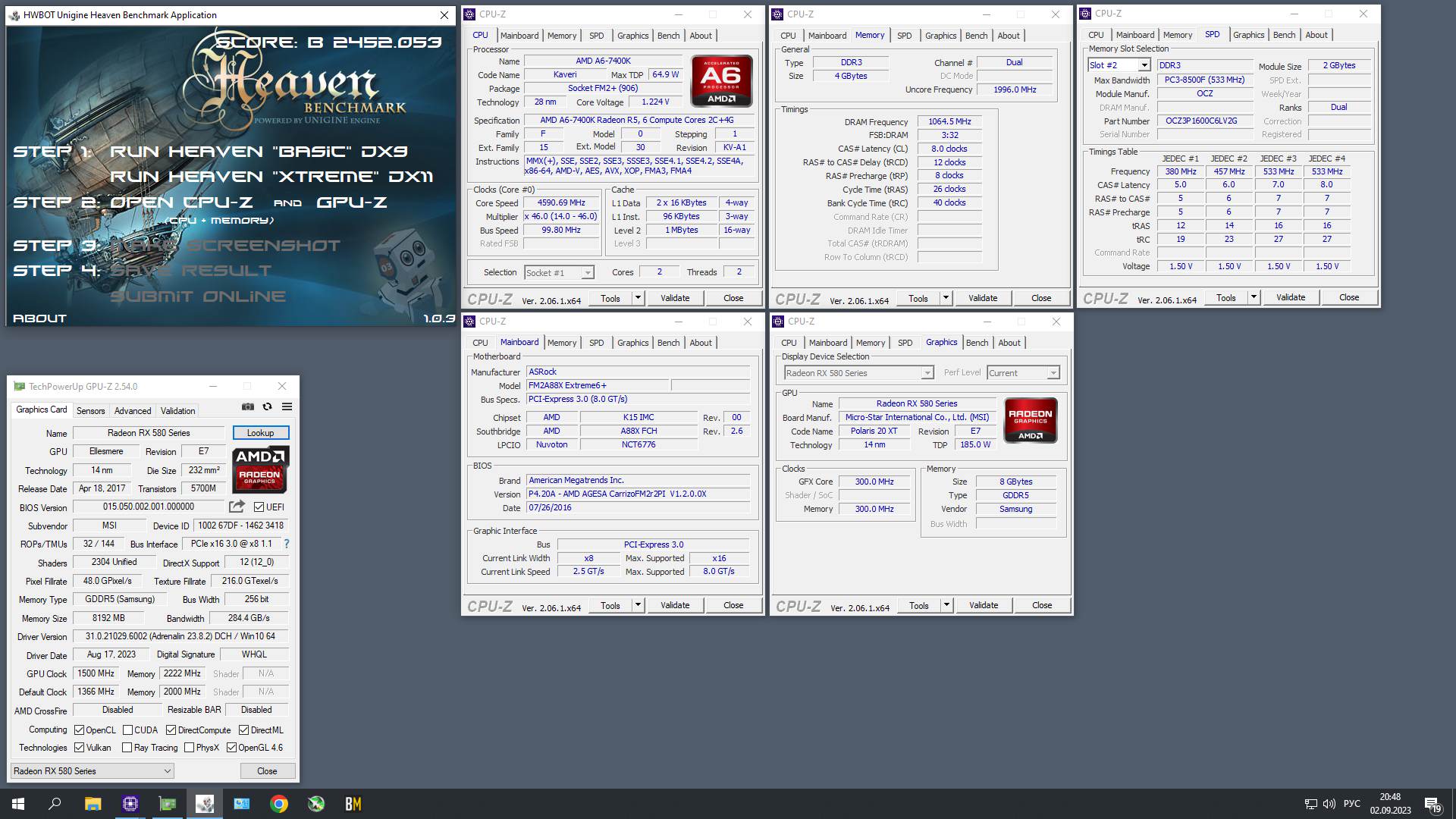
Task: Click the GPU-Z title bar icon
Action: pos(19,386)
